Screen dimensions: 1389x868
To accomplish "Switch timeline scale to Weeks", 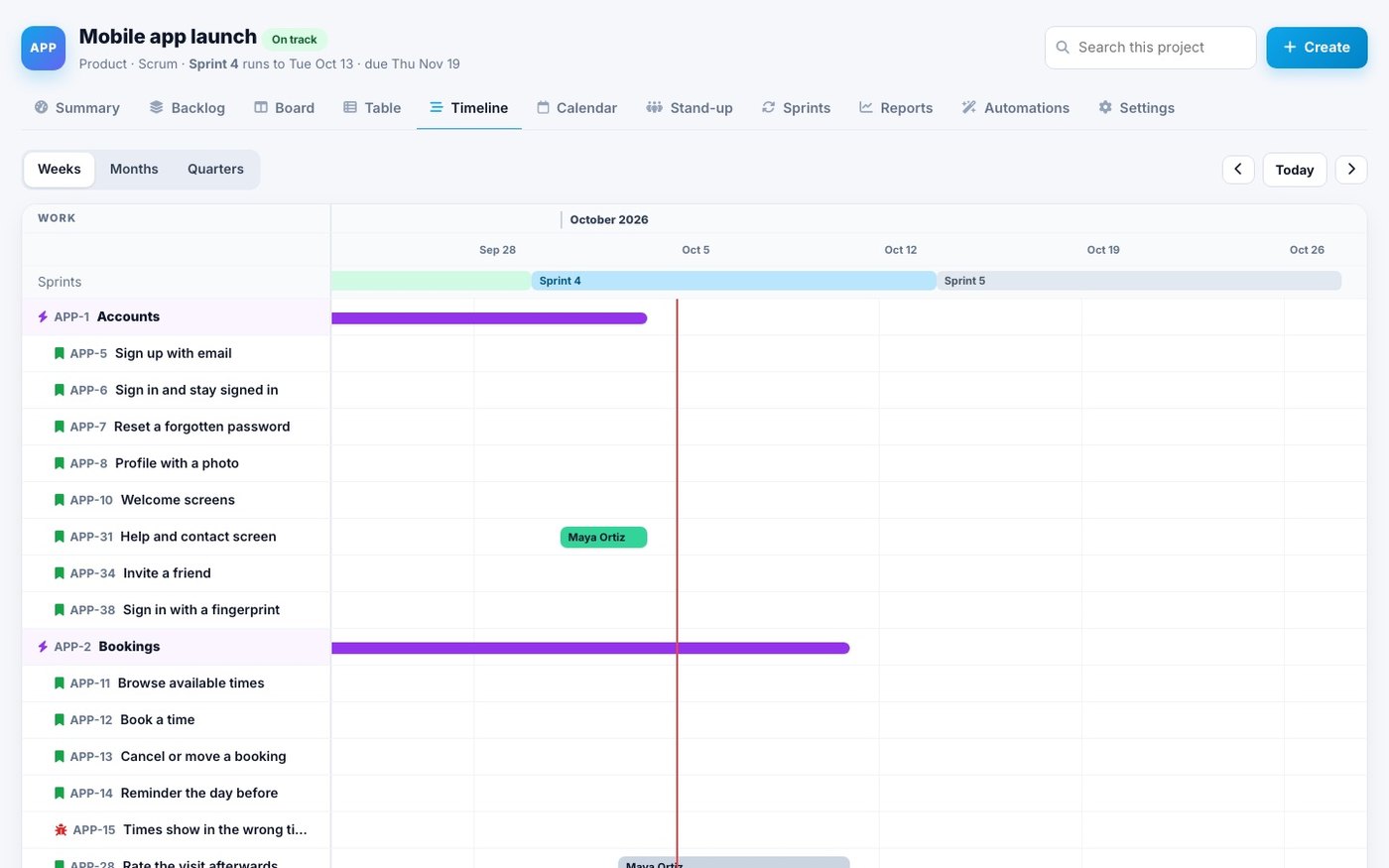I will [60, 170].
